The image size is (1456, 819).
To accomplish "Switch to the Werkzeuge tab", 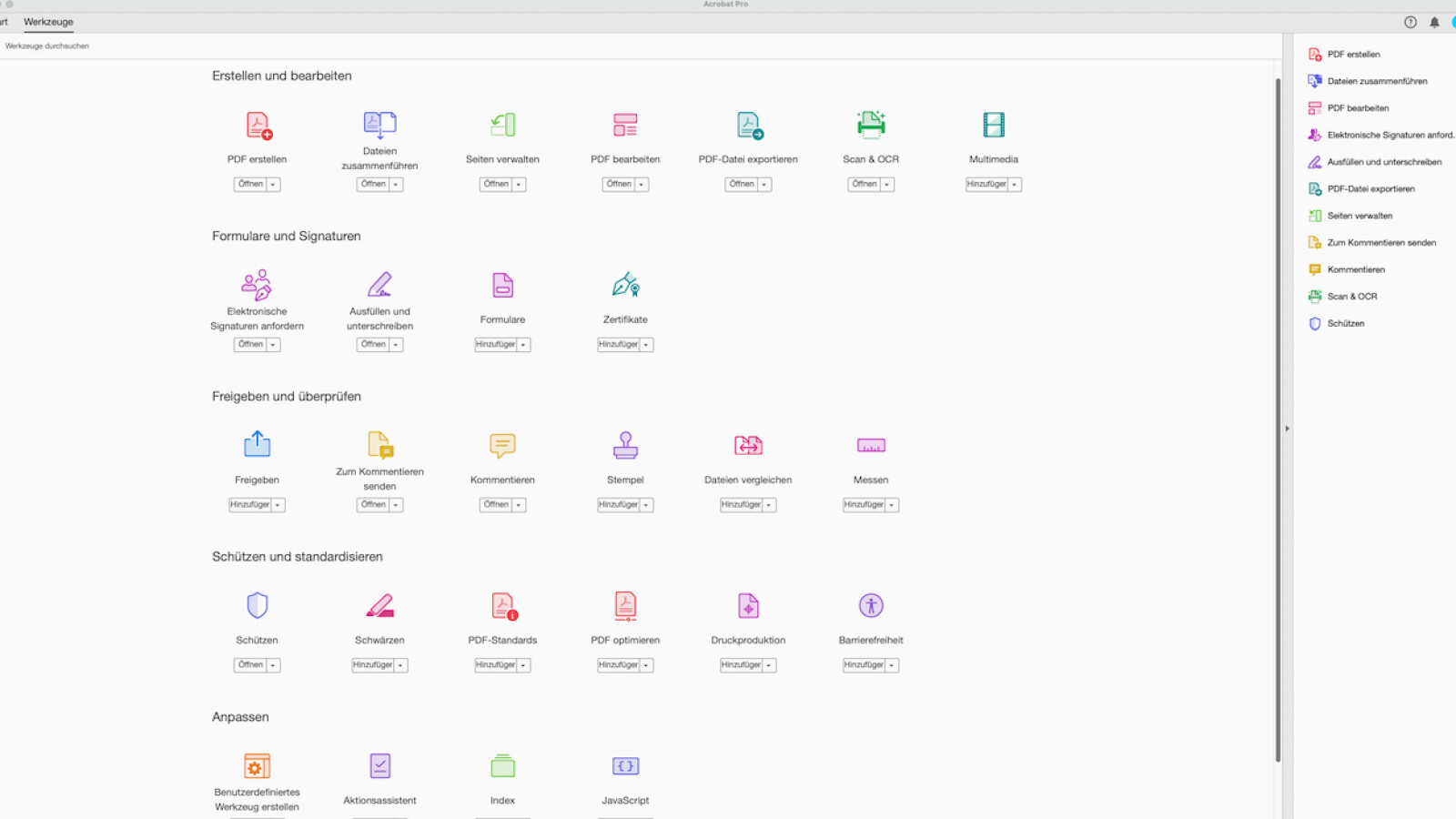I will point(47,22).
